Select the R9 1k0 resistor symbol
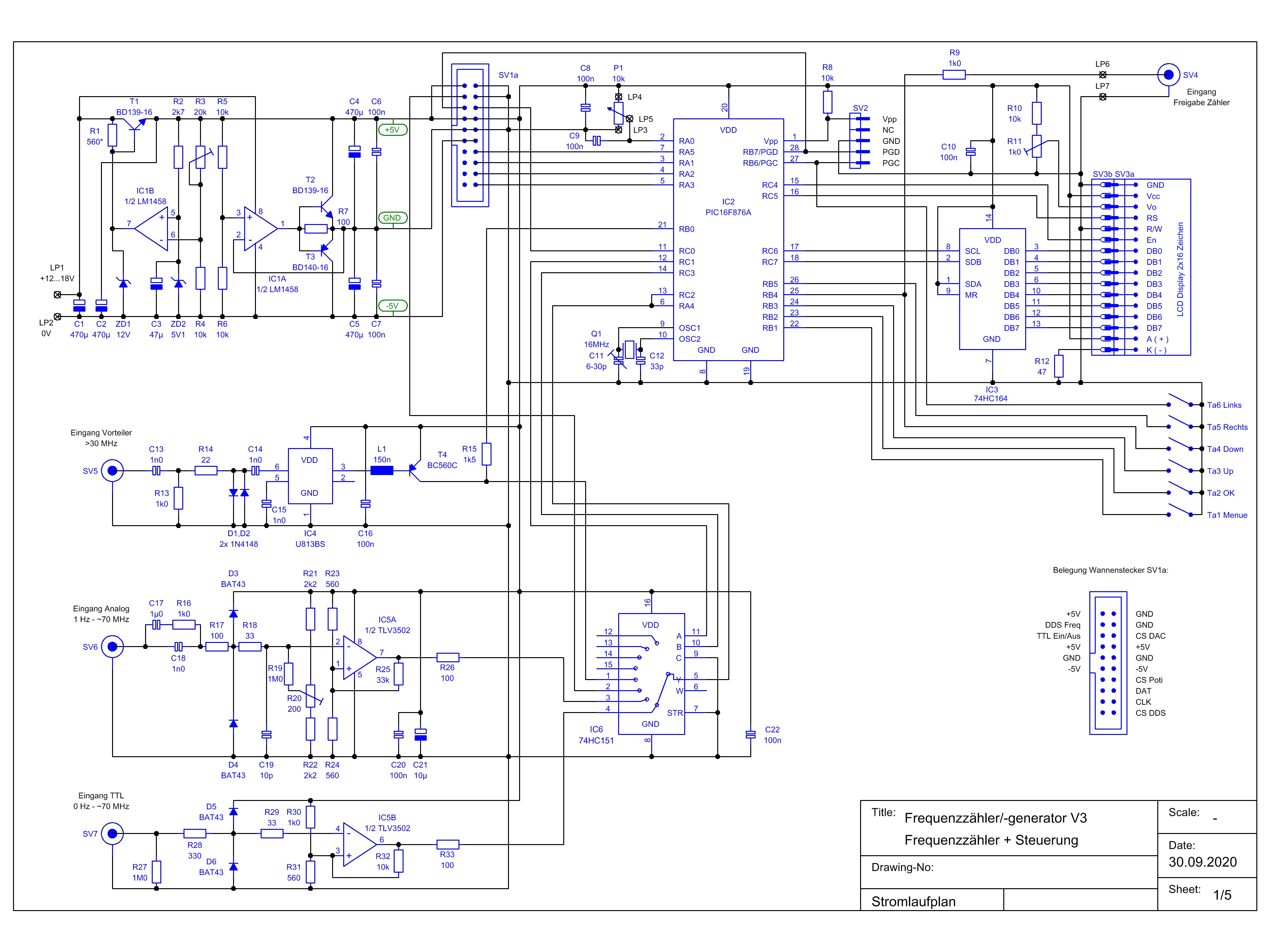The image size is (1270, 952). (x=954, y=75)
